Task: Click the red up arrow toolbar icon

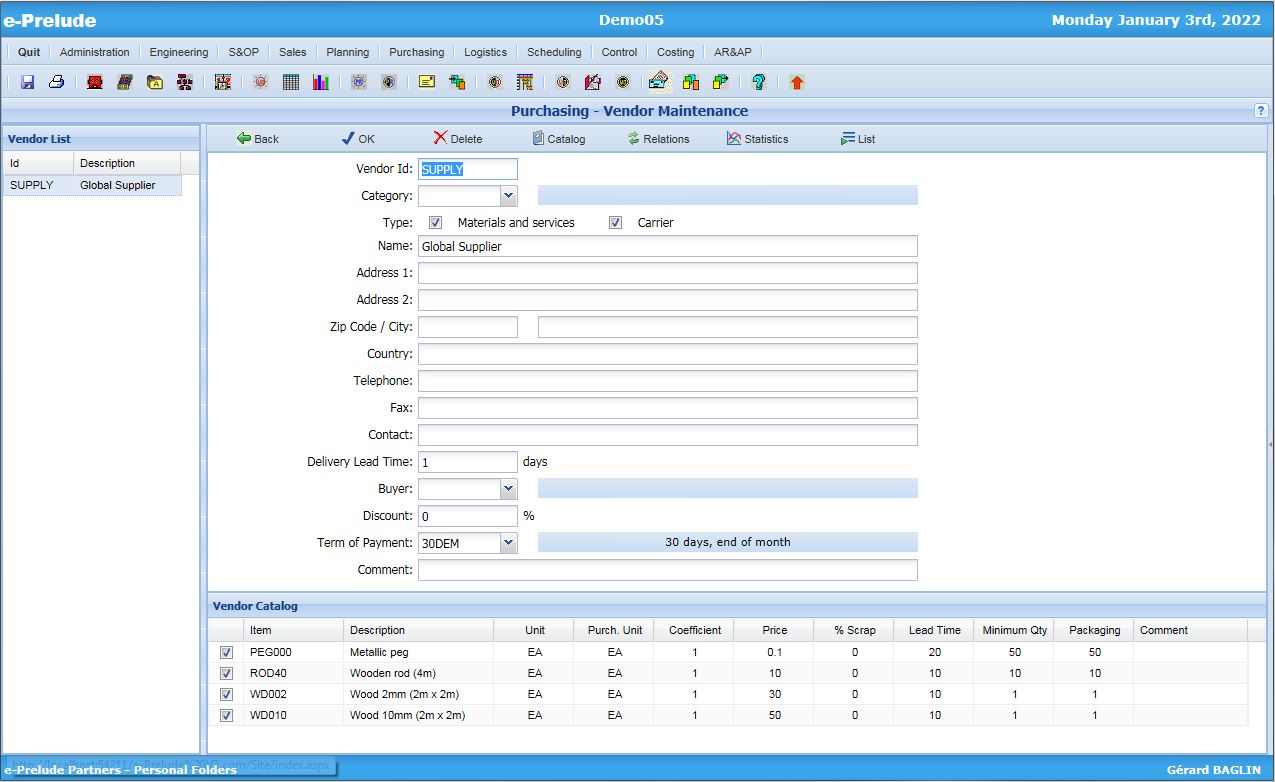Action: 796,83
